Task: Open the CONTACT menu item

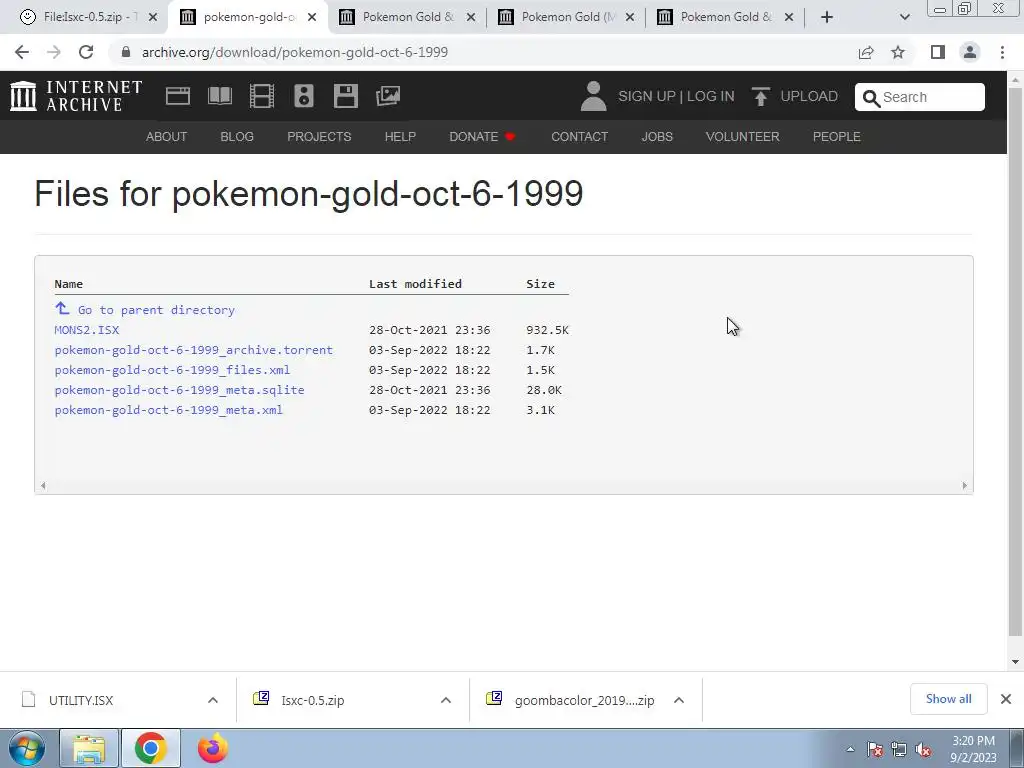Action: [579, 136]
